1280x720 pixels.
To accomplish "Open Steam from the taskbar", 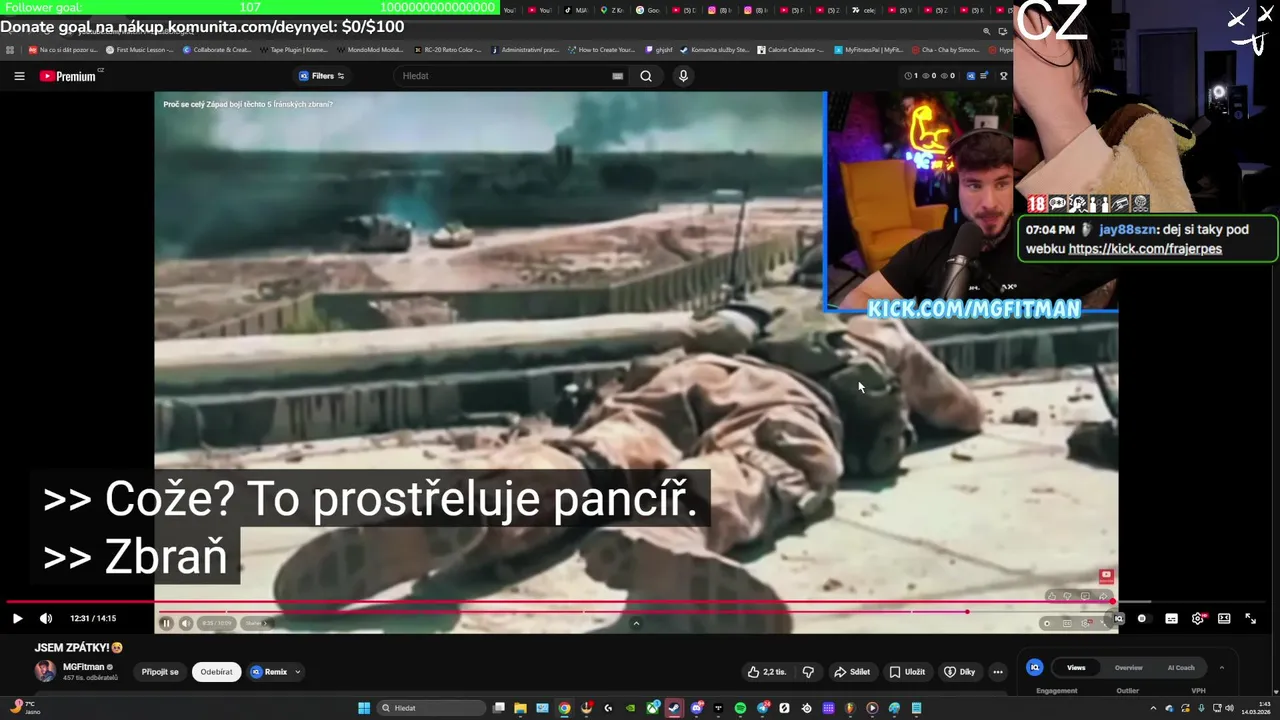I will [x=674, y=708].
